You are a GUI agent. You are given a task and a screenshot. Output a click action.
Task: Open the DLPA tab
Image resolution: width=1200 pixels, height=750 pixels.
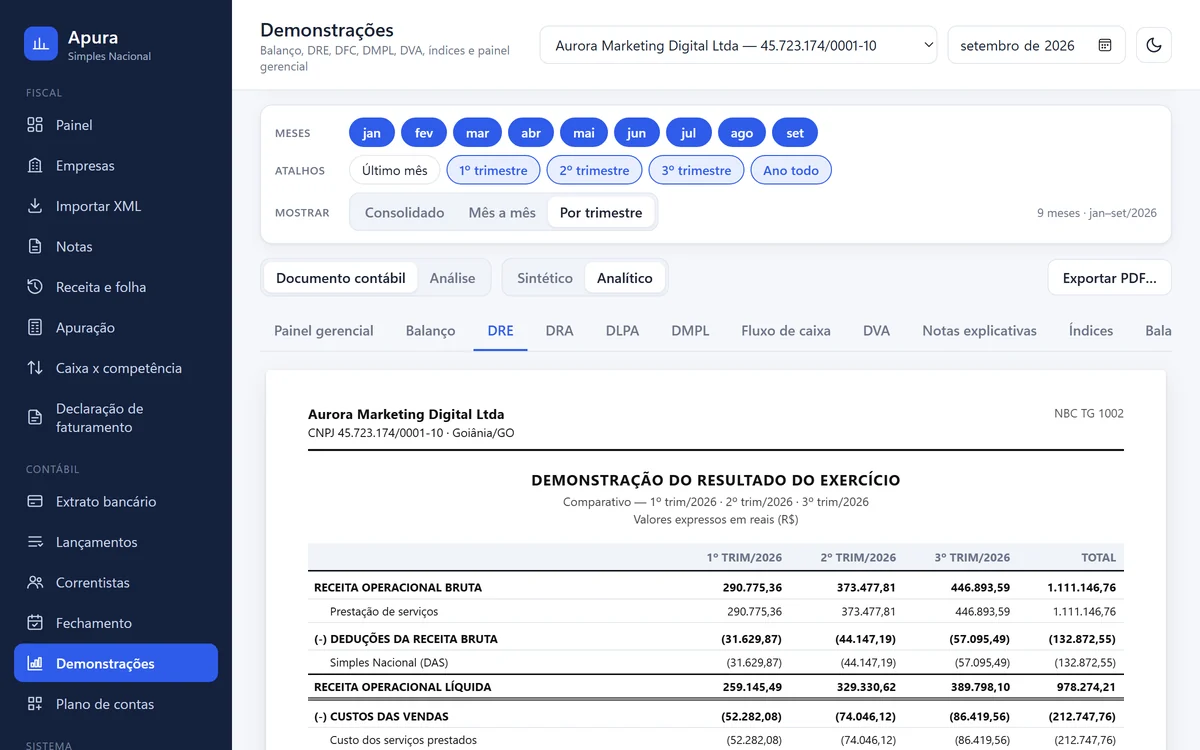tap(622, 331)
